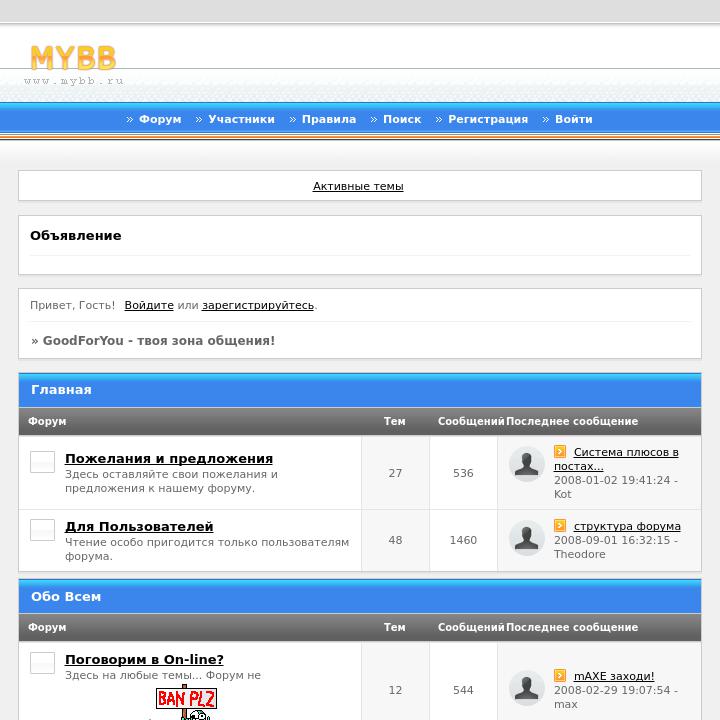Click the message count 1460

click(463, 540)
